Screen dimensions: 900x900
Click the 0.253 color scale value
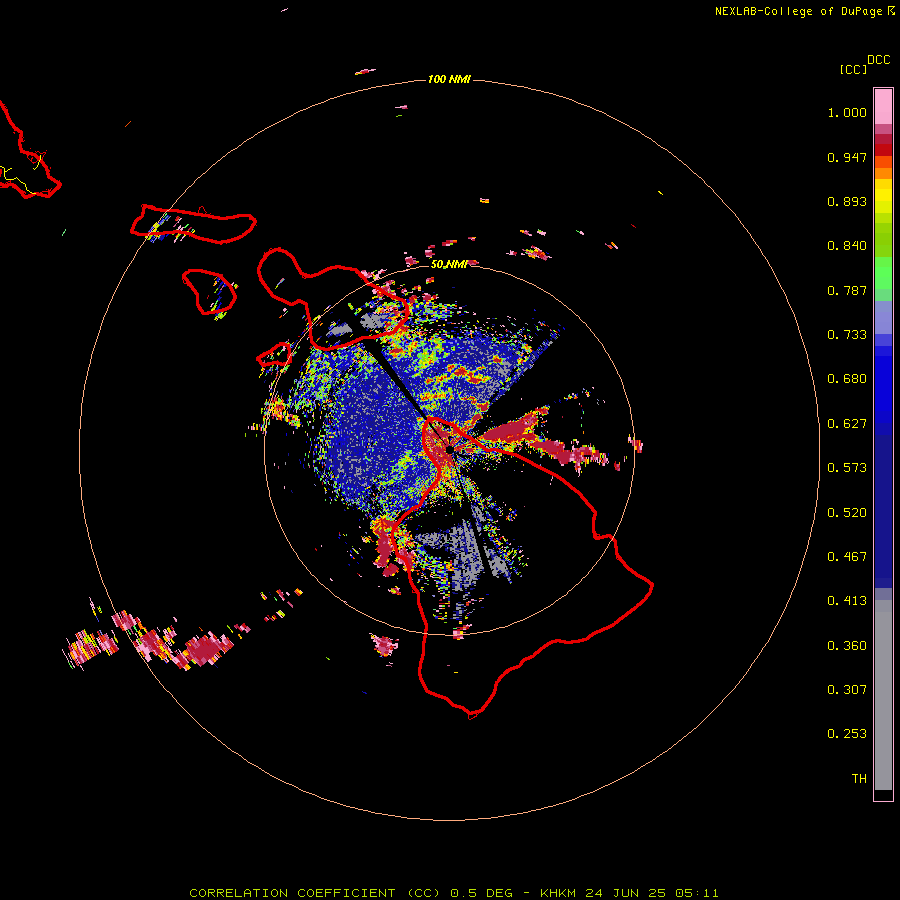(847, 734)
